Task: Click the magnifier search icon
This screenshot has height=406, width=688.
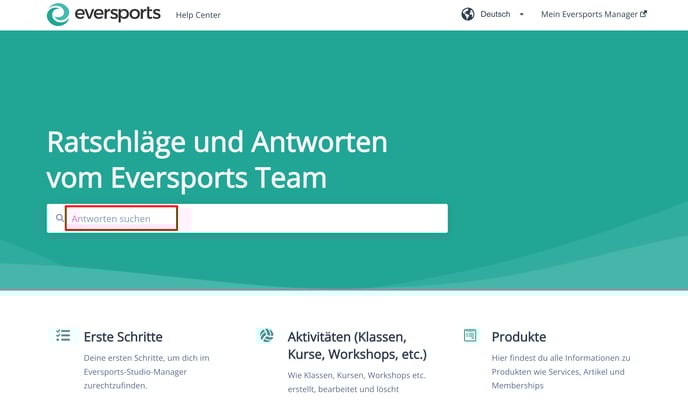Action: pos(60,218)
